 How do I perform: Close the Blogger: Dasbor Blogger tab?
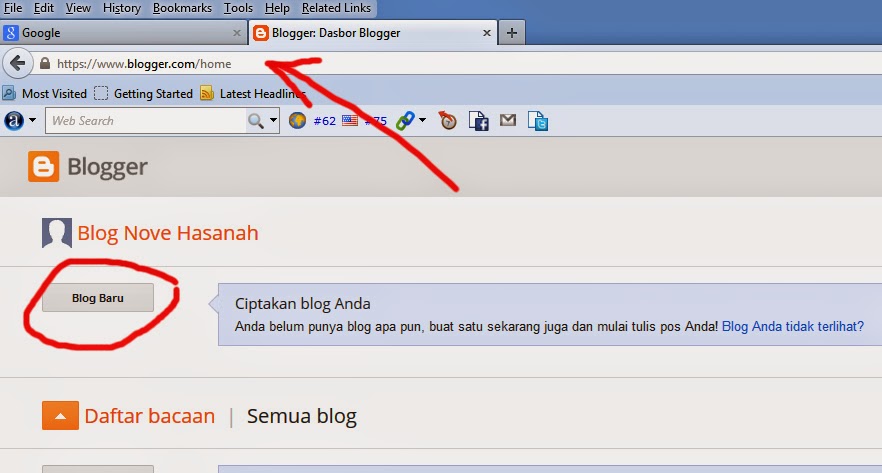click(x=487, y=33)
